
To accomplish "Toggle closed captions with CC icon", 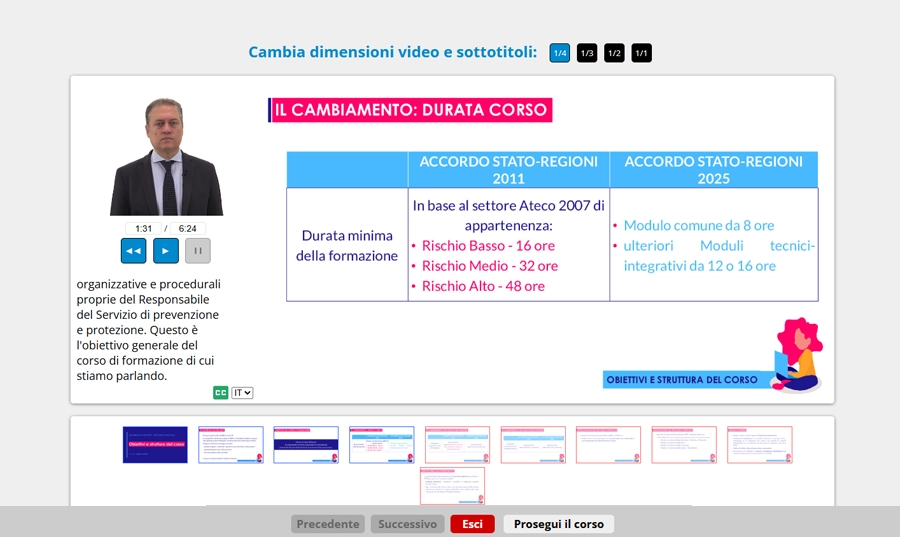I will 220,392.
